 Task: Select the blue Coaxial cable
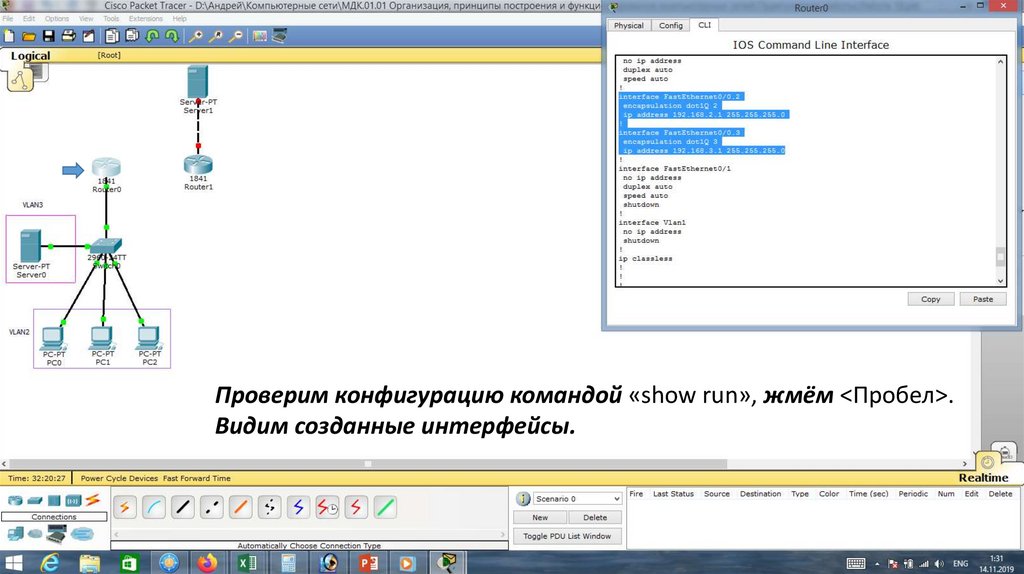[x=298, y=507]
